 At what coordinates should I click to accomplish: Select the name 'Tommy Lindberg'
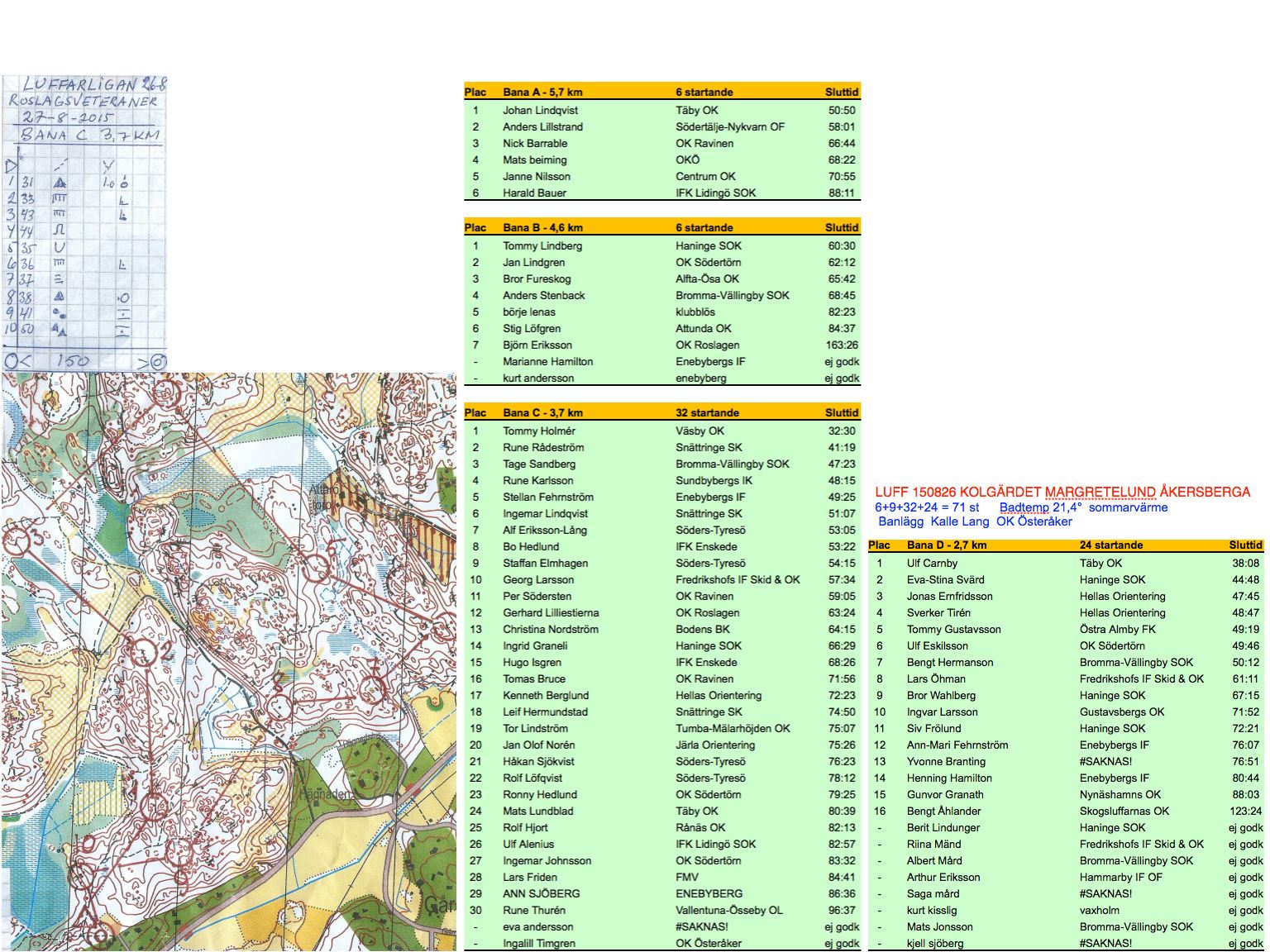pyautogui.click(x=542, y=245)
